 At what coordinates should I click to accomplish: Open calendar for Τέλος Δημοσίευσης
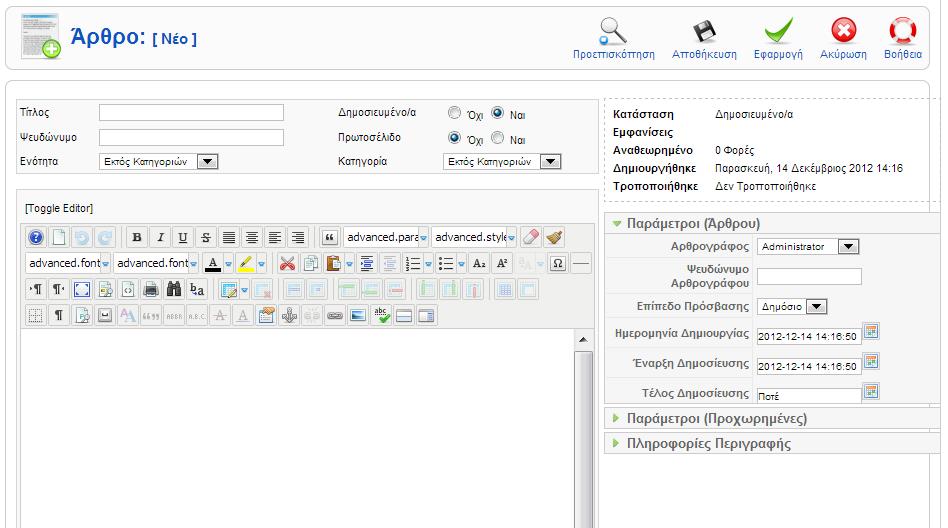(x=871, y=391)
